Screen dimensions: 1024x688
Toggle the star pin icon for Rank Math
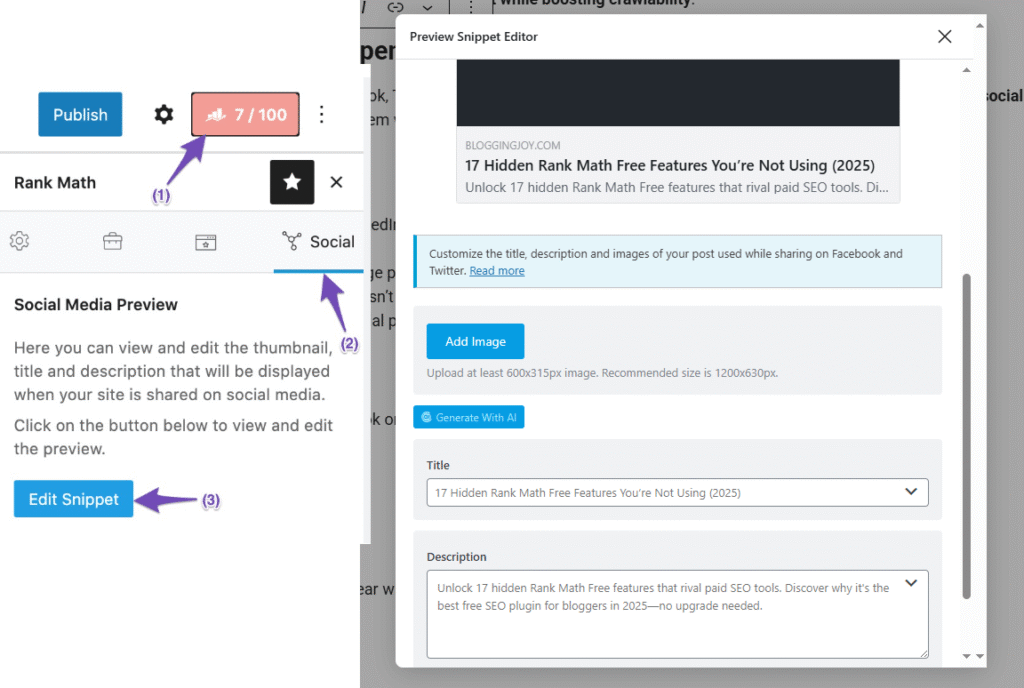tap(292, 182)
